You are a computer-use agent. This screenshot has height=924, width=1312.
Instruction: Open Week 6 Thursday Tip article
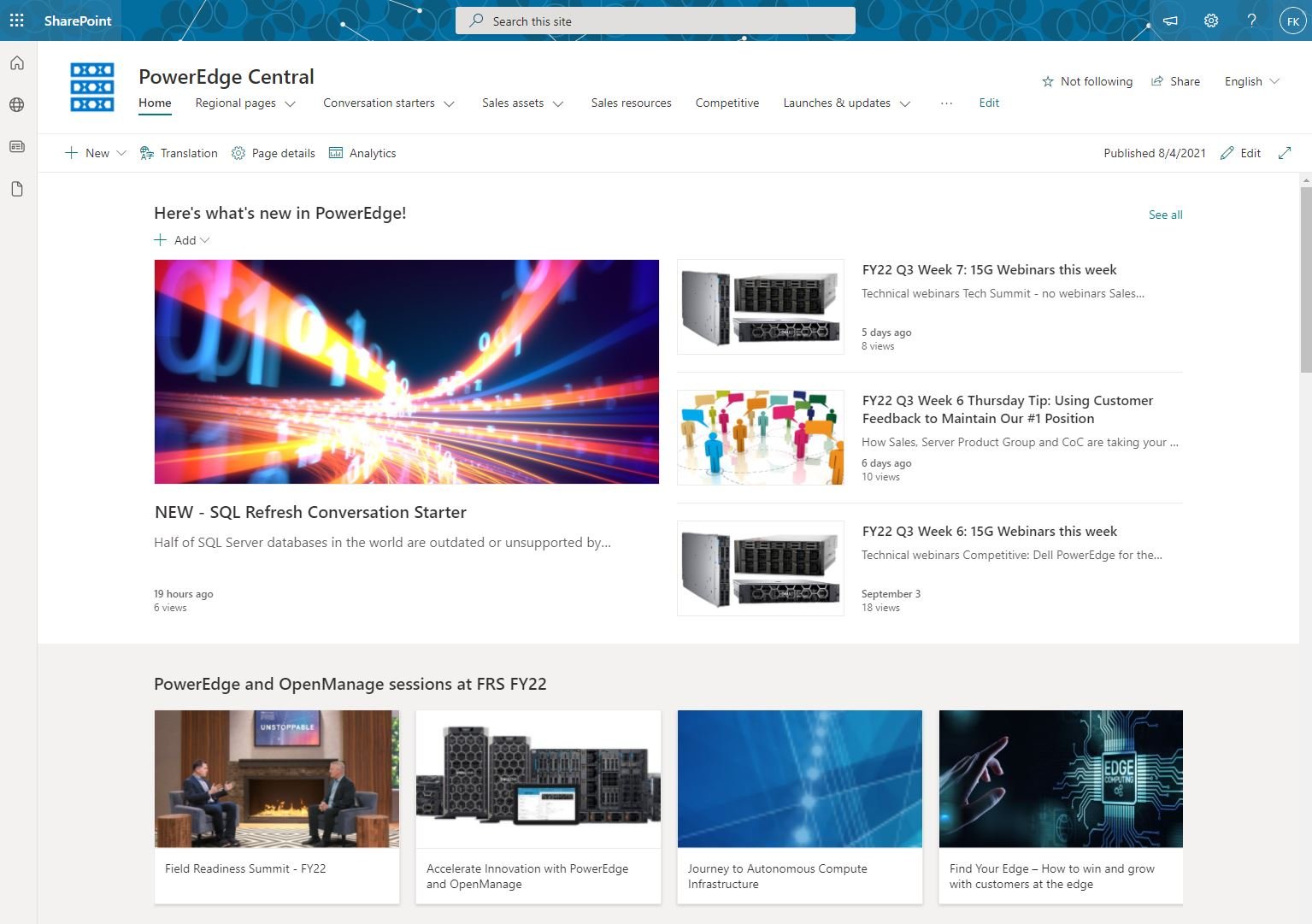tap(1008, 409)
